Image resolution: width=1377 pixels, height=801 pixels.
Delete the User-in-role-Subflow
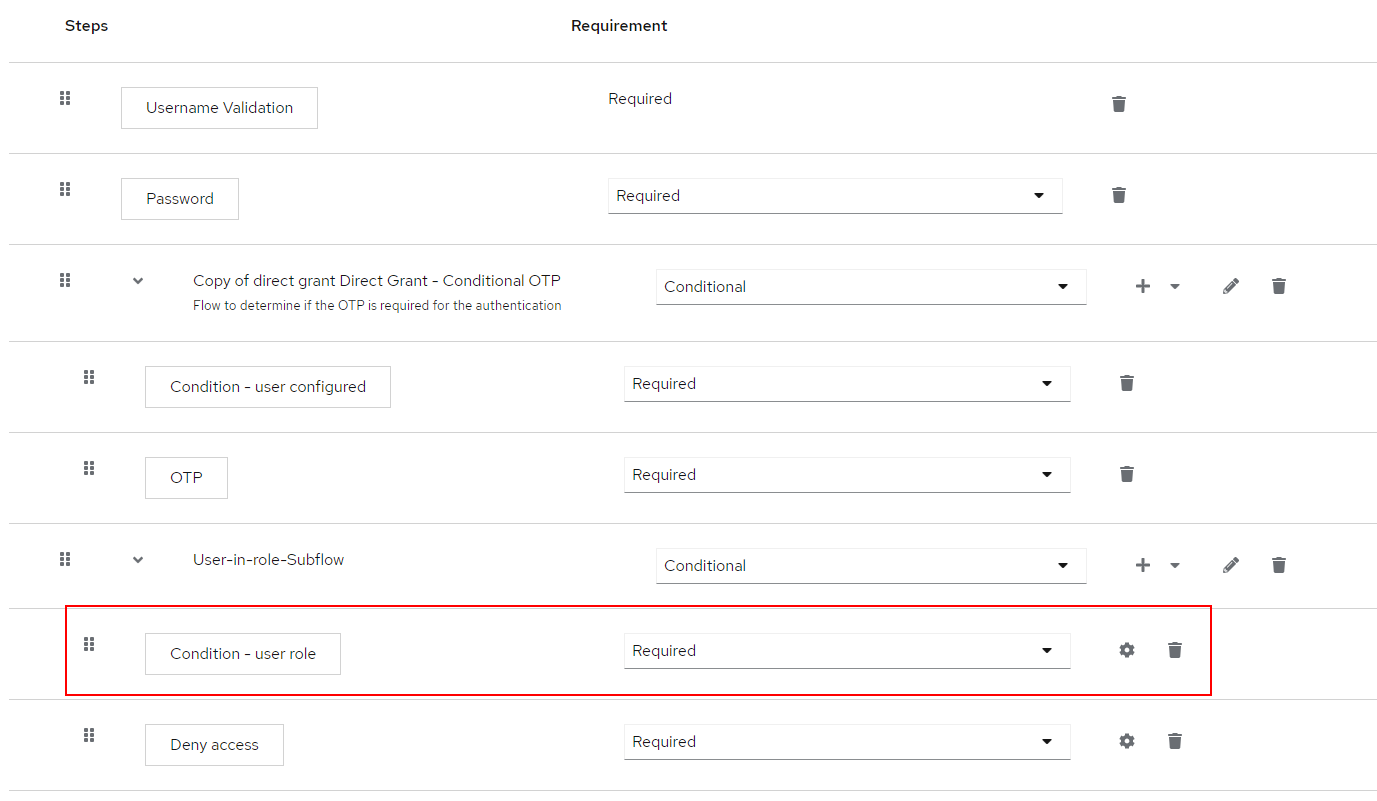(x=1278, y=564)
